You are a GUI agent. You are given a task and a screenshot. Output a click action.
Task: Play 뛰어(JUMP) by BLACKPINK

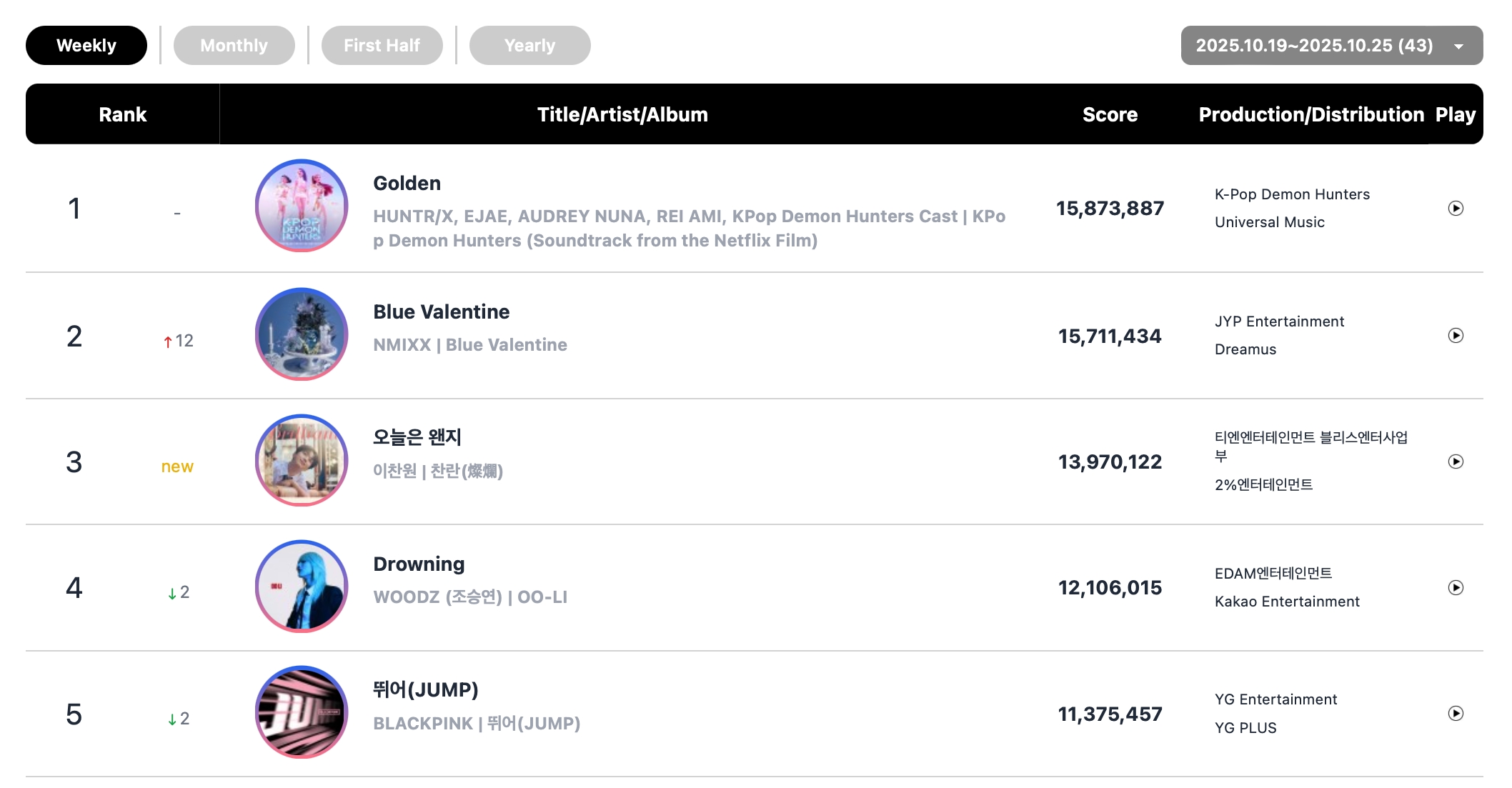tap(1455, 714)
